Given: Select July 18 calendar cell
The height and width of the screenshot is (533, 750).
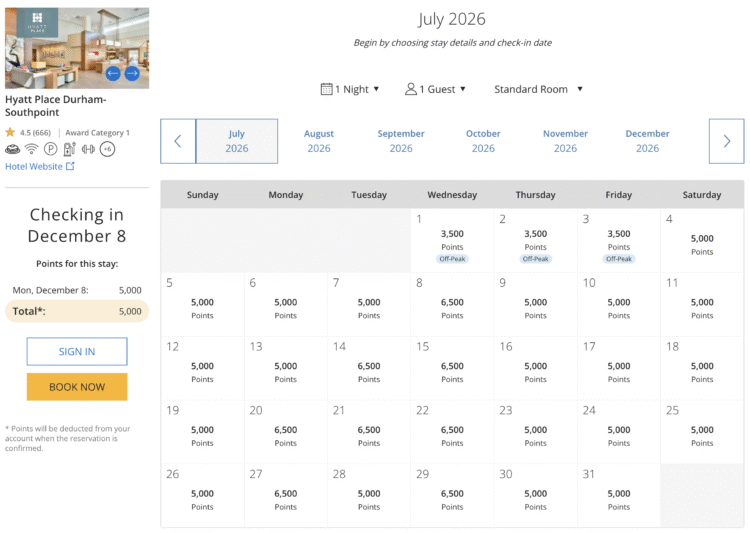Looking at the screenshot, I should pos(702,368).
